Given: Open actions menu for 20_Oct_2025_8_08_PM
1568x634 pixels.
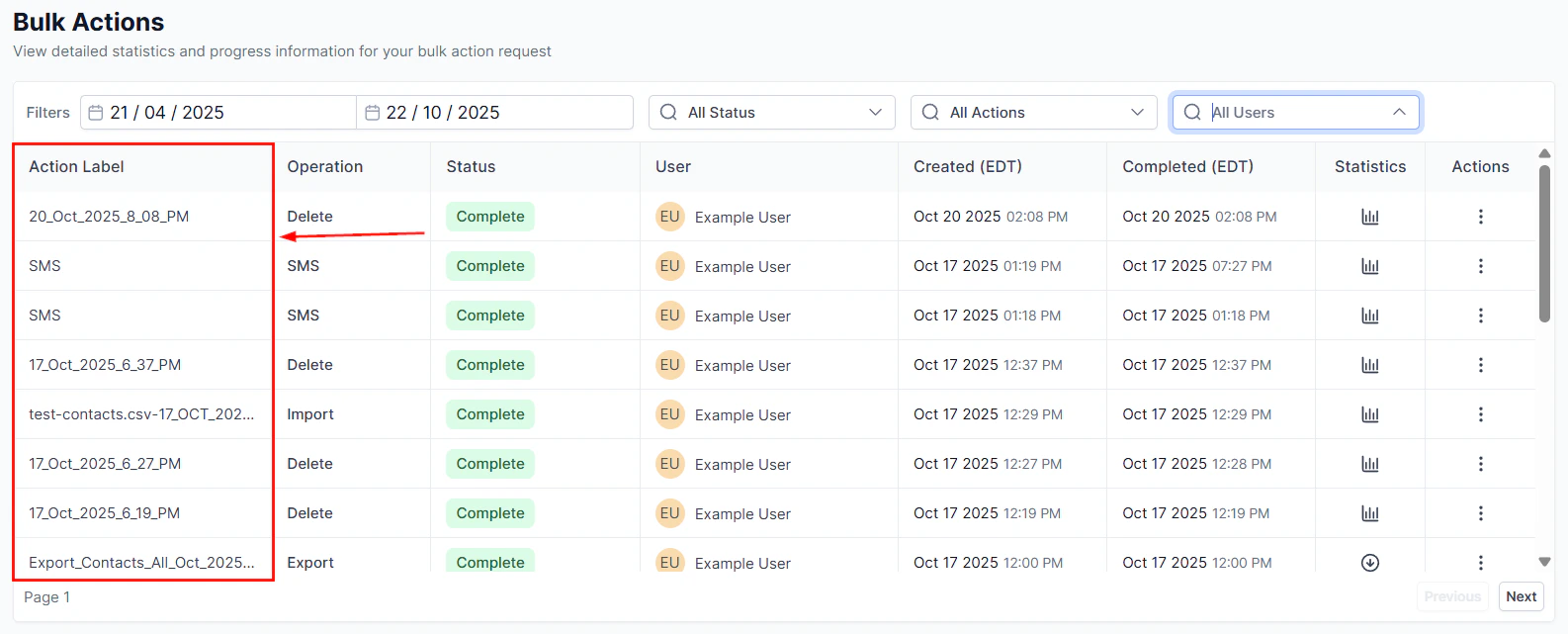Looking at the screenshot, I should pyautogui.click(x=1480, y=217).
